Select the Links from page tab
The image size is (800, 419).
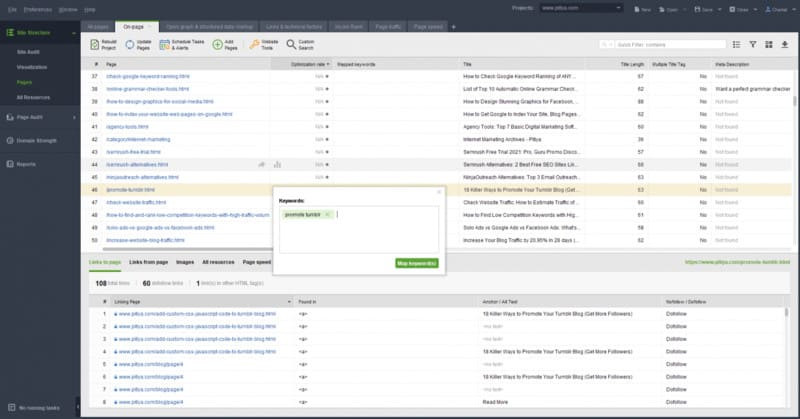(149, 262)
